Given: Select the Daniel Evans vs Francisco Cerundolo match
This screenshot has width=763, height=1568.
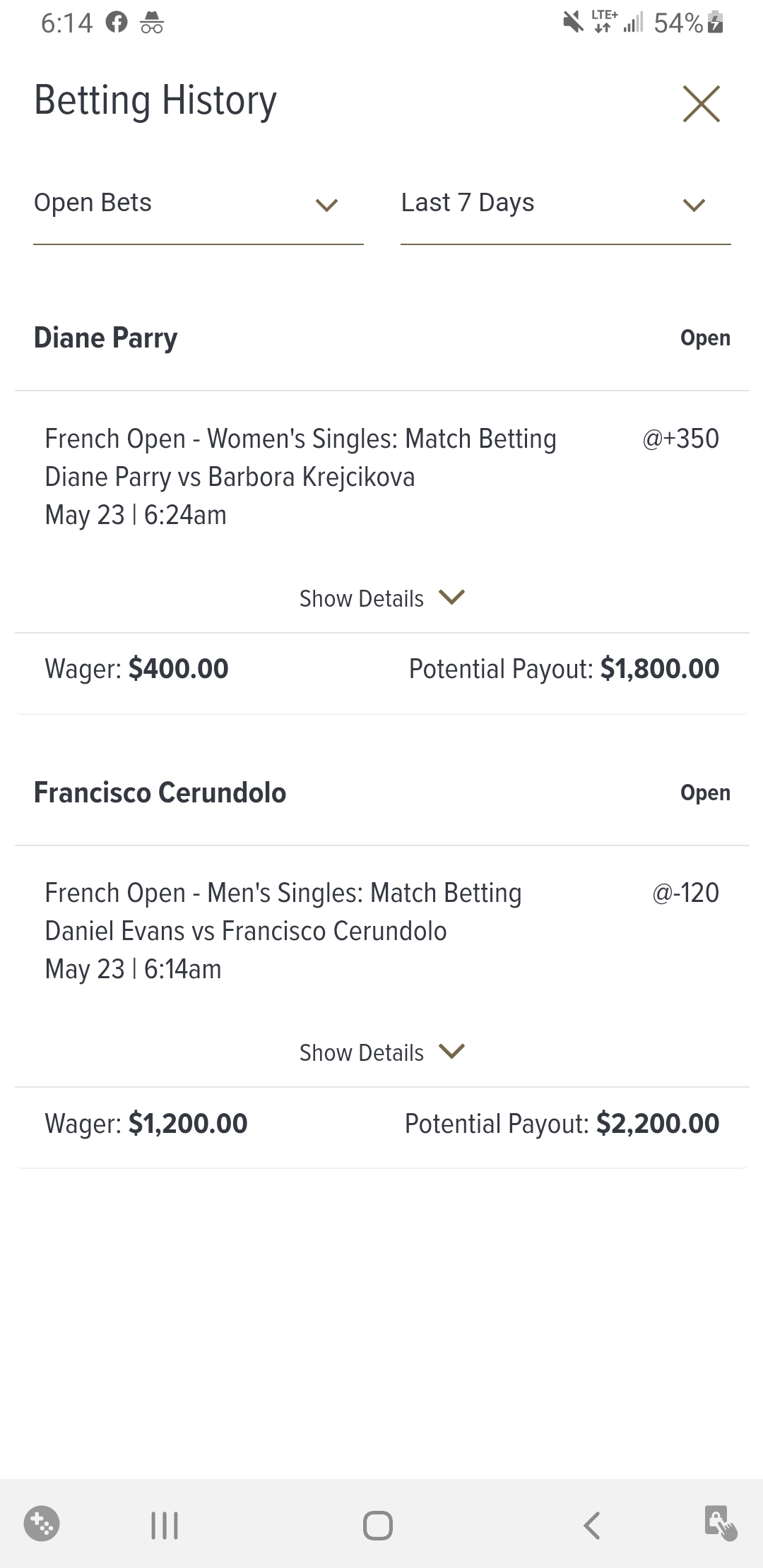Looking at the screenshot, I should point(246,932).
